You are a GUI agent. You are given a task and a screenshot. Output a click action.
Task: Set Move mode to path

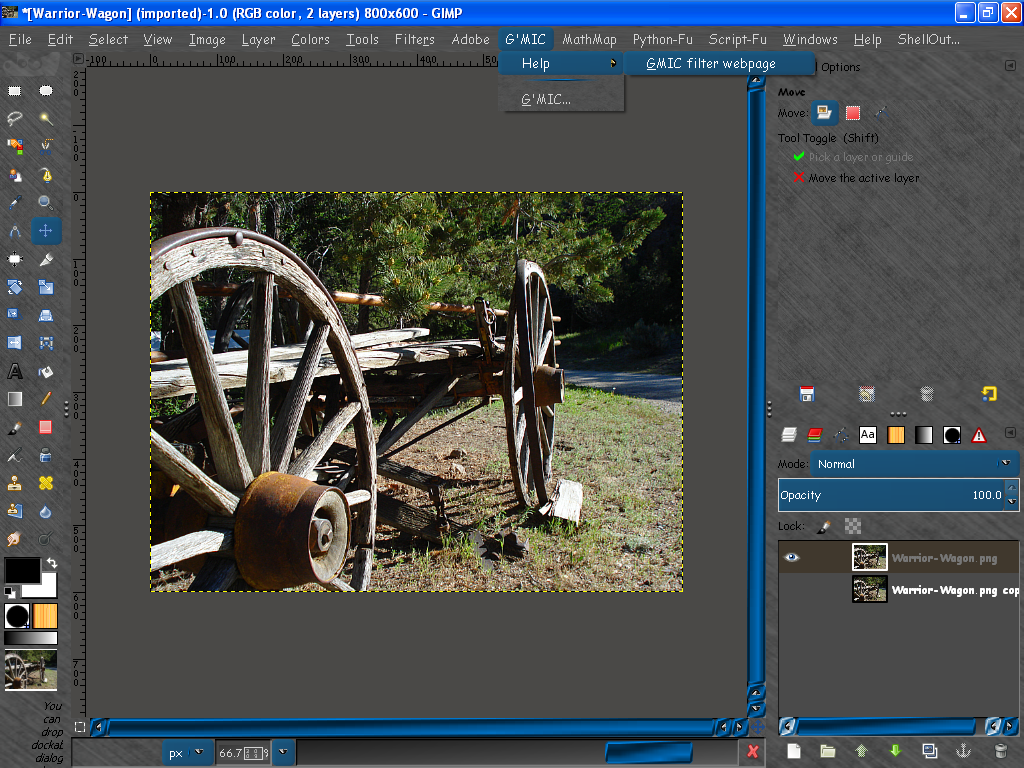tap(882, 113)
